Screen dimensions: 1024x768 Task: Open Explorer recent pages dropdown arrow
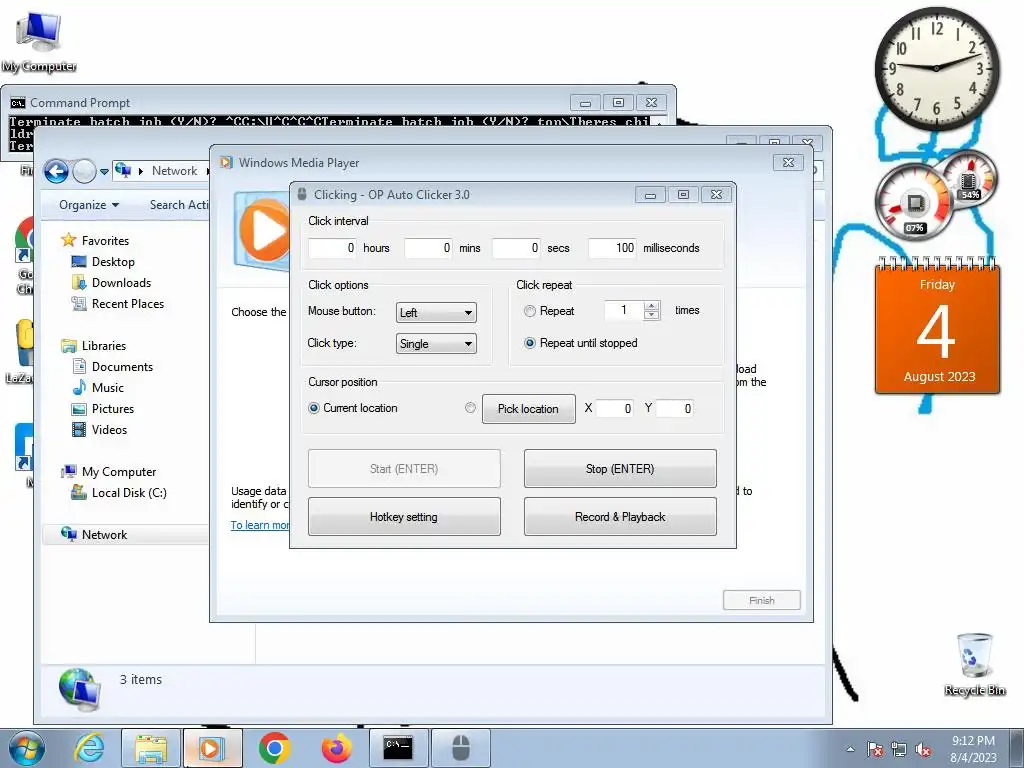(104, 172)
